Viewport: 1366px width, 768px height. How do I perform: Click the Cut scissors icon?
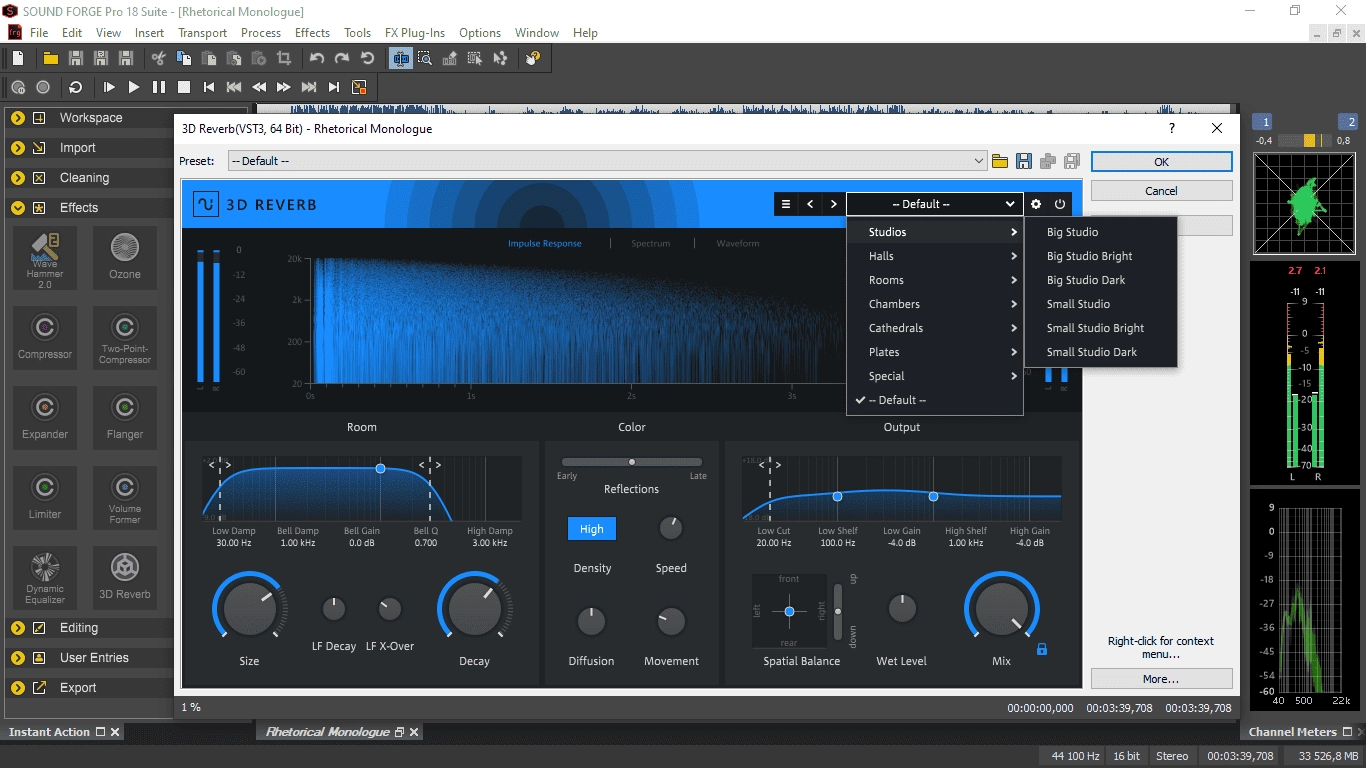click(159, 58)
